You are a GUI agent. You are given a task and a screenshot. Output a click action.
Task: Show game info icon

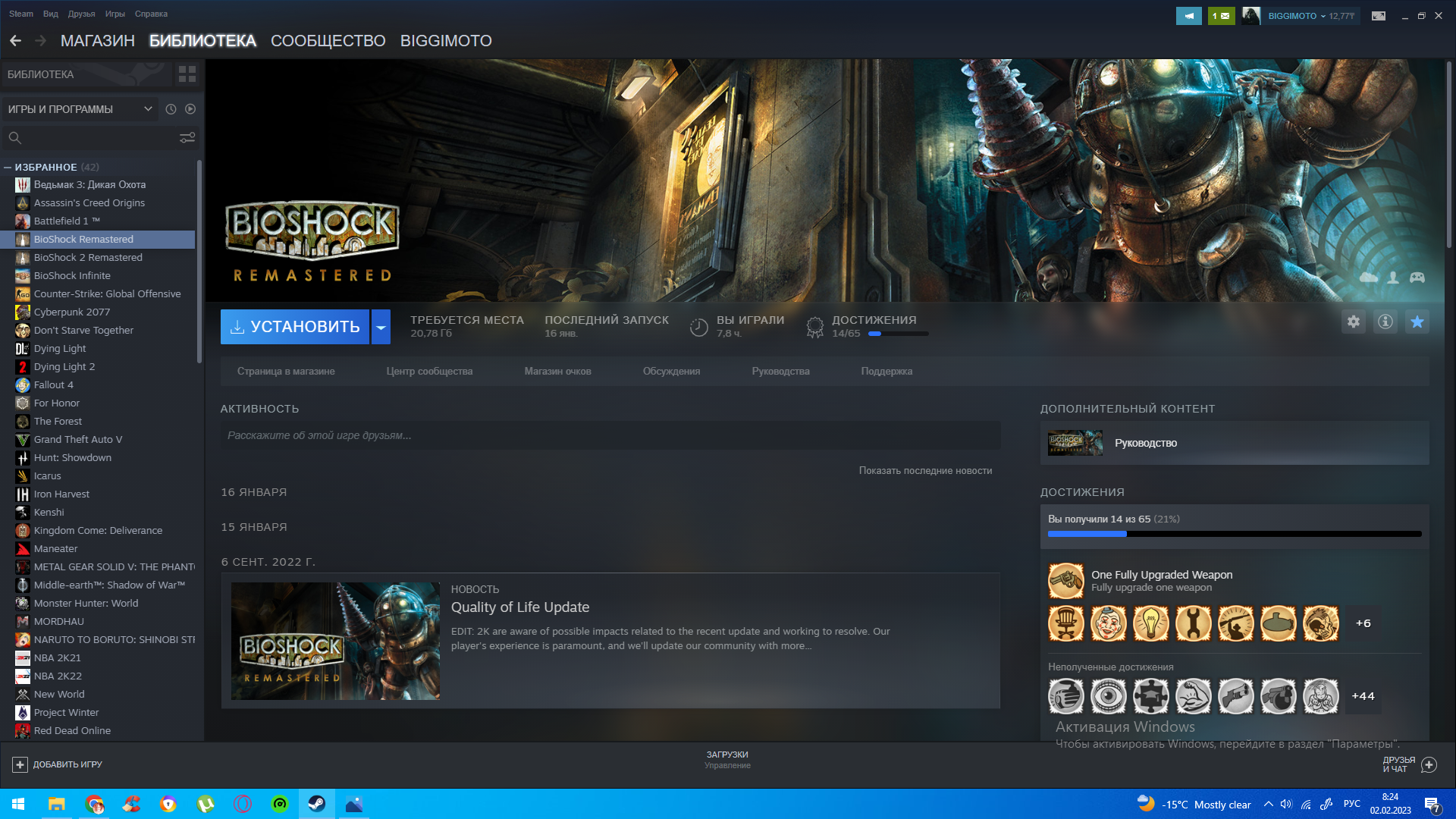point(1385,322)
